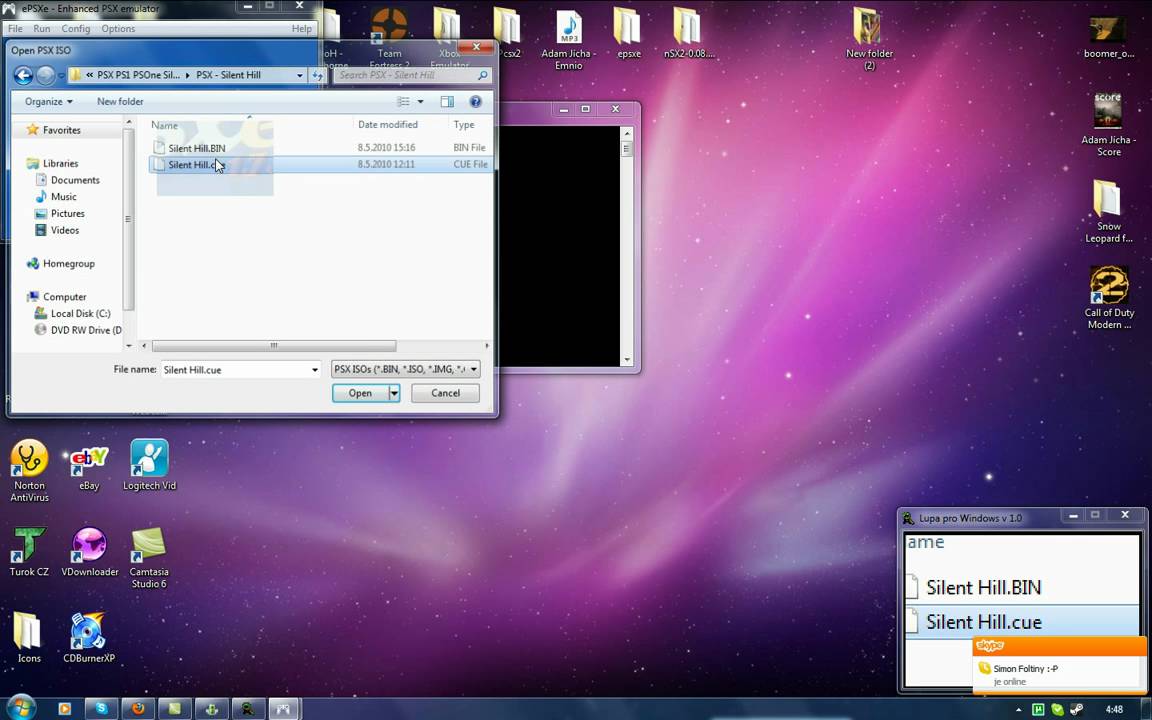Click the search magnifier icon in dialog
Viewport: 1152px width, 720px height.
click(x=483, y=75)
